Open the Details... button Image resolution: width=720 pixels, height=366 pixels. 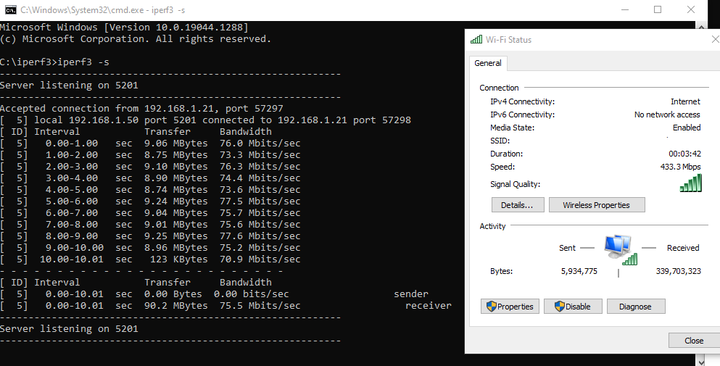518,205
